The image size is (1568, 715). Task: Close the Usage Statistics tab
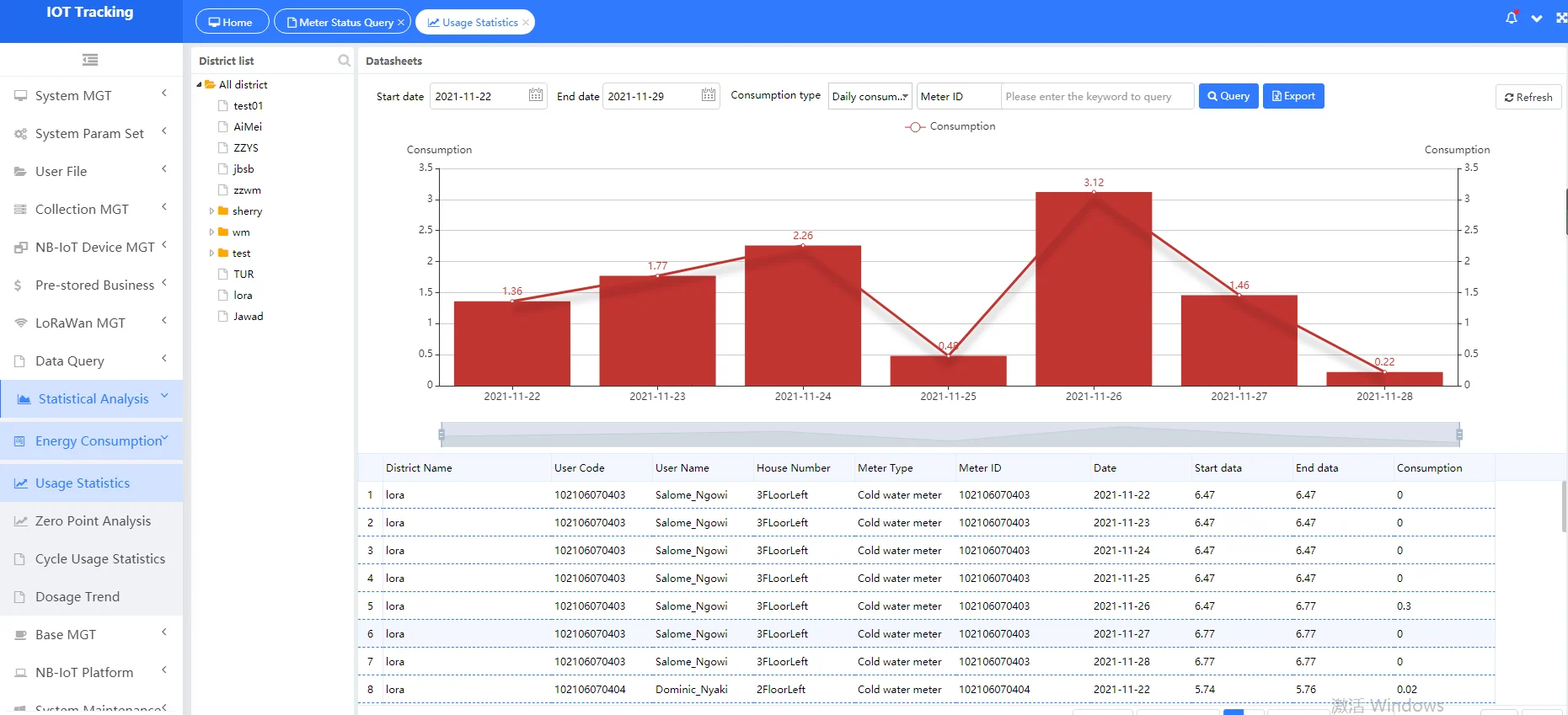526,23
